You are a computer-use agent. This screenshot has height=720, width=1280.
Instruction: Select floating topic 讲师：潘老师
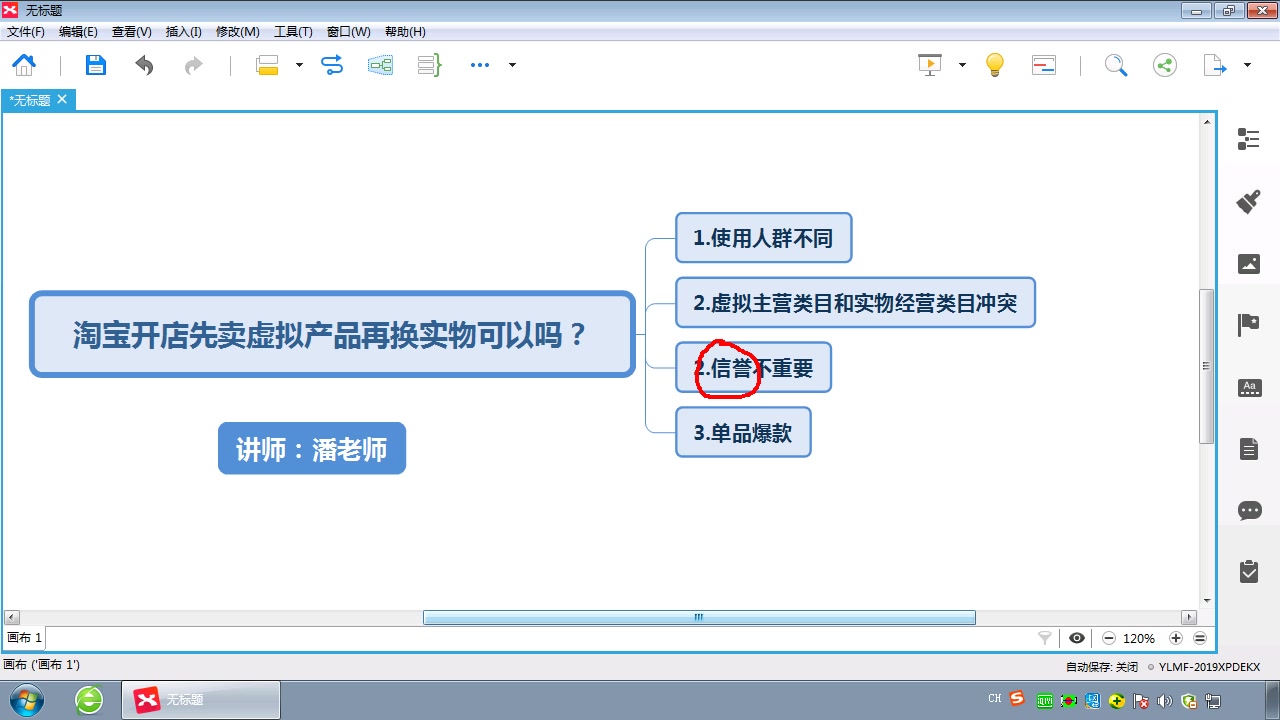tap(312, 449)
